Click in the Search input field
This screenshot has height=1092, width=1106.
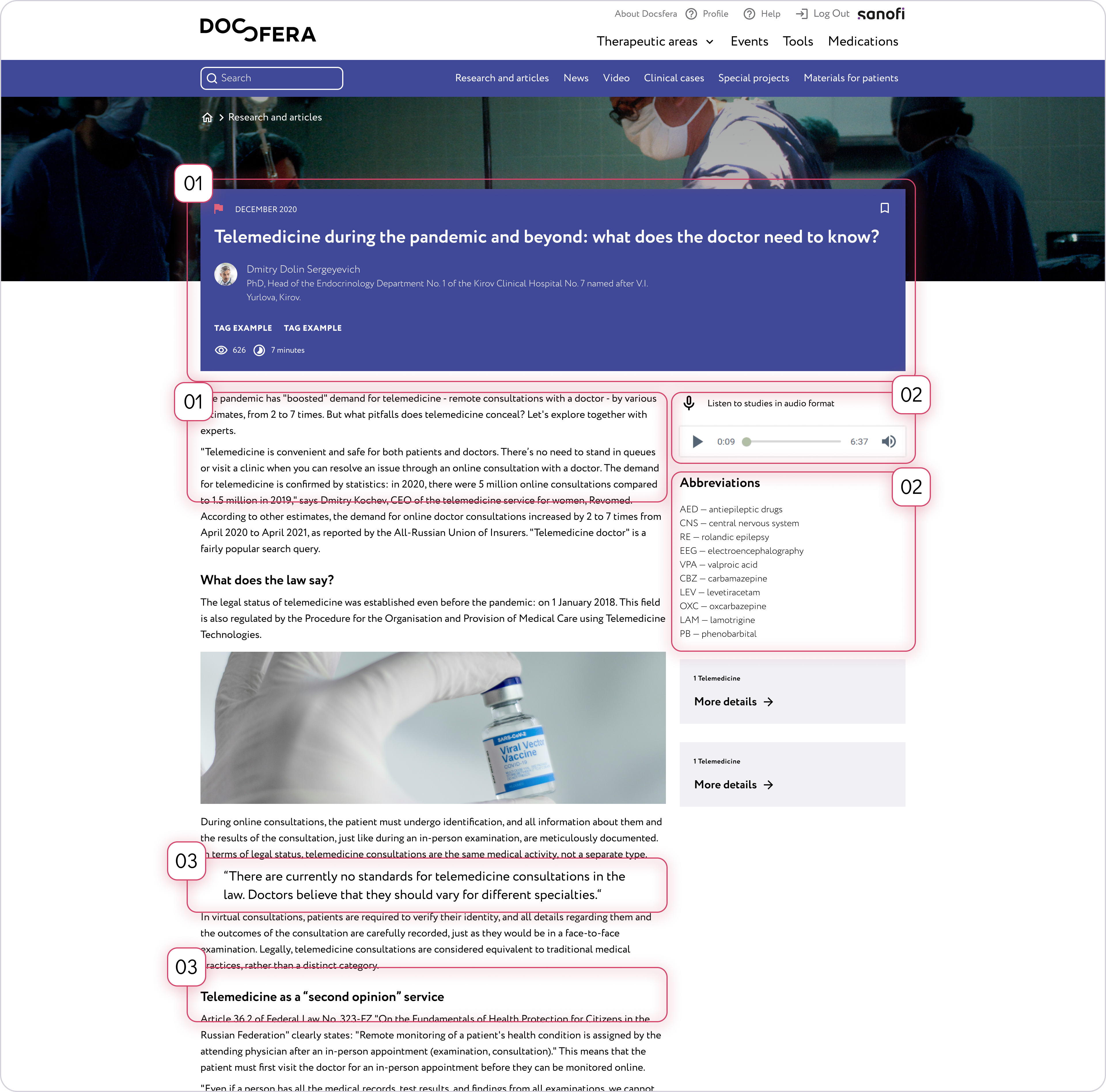coord(272,78)
